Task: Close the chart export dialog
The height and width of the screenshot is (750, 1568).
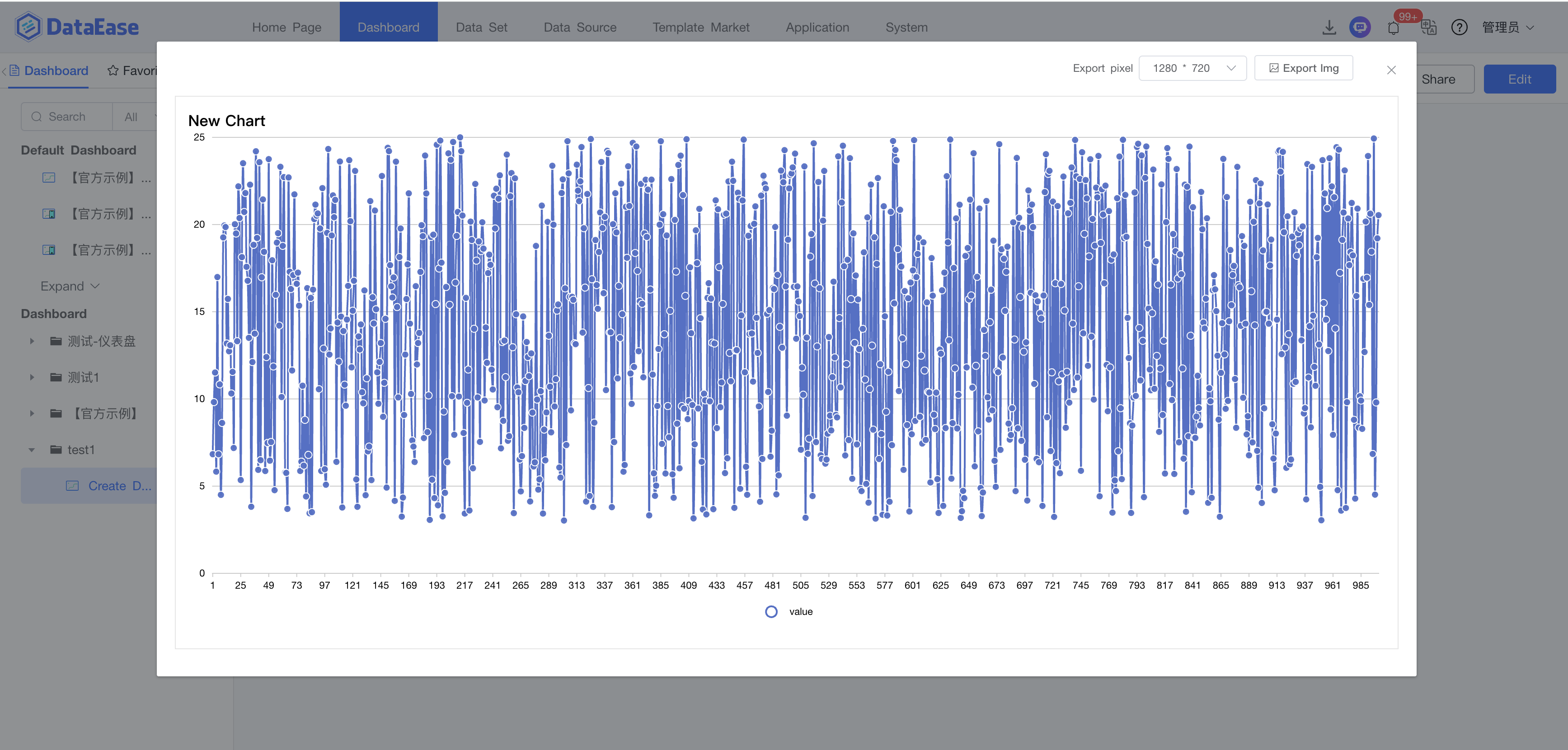Action: coord(1391,70)
